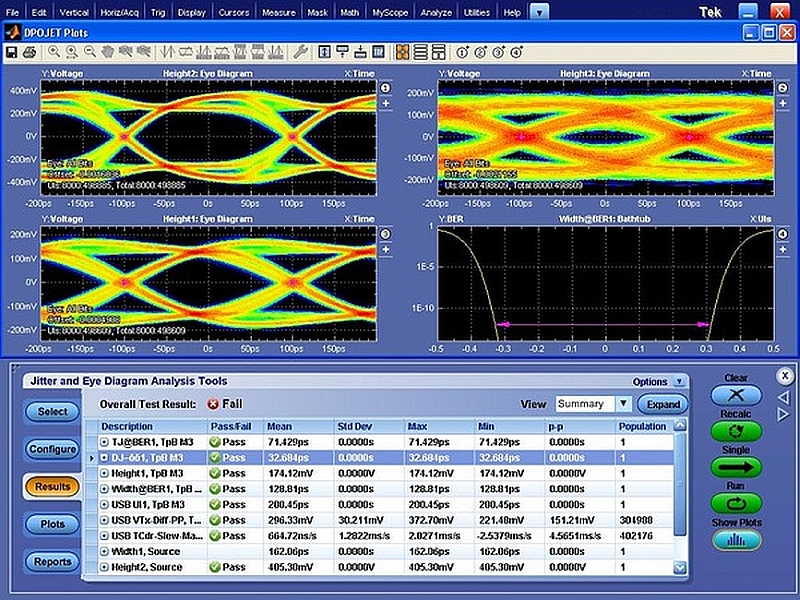800x600 pixels.
Task: Close the analysis panel with round X
Action: click(785, 377)
